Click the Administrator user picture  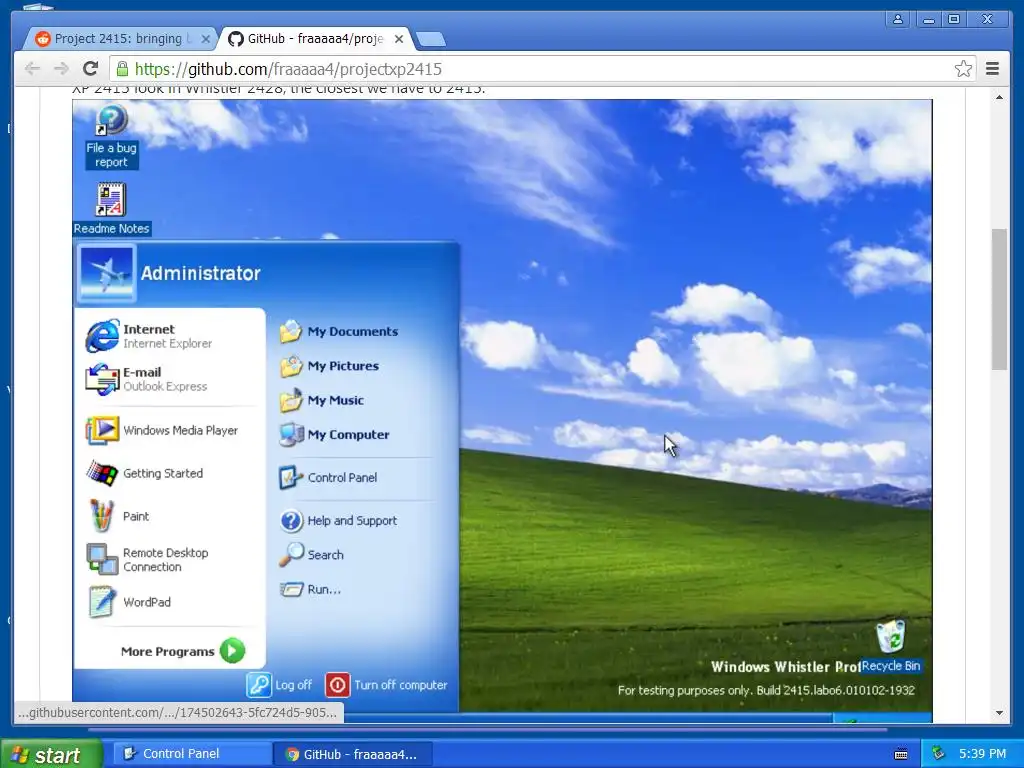point(106,273)
